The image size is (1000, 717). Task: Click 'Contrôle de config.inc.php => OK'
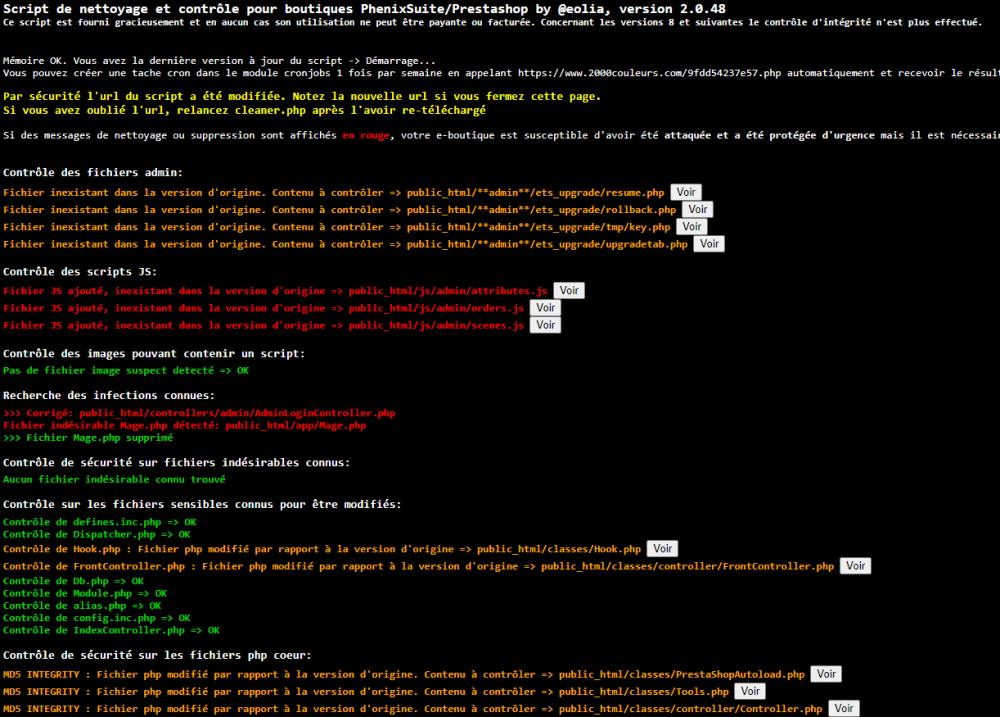(x=97, y=617)
